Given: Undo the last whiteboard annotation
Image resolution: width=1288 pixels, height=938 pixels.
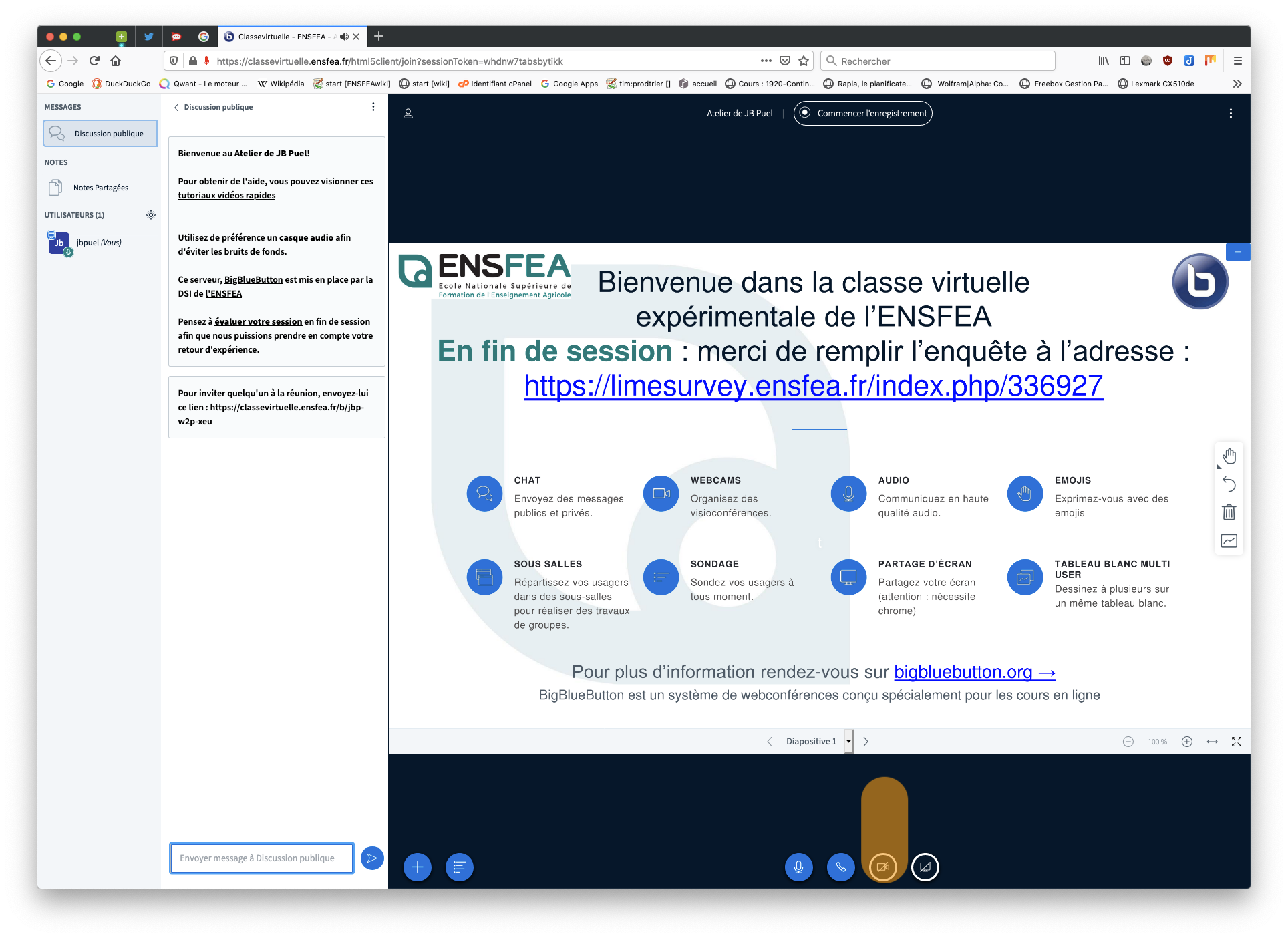Looking at the screenshot, I should coord(1229,484).
